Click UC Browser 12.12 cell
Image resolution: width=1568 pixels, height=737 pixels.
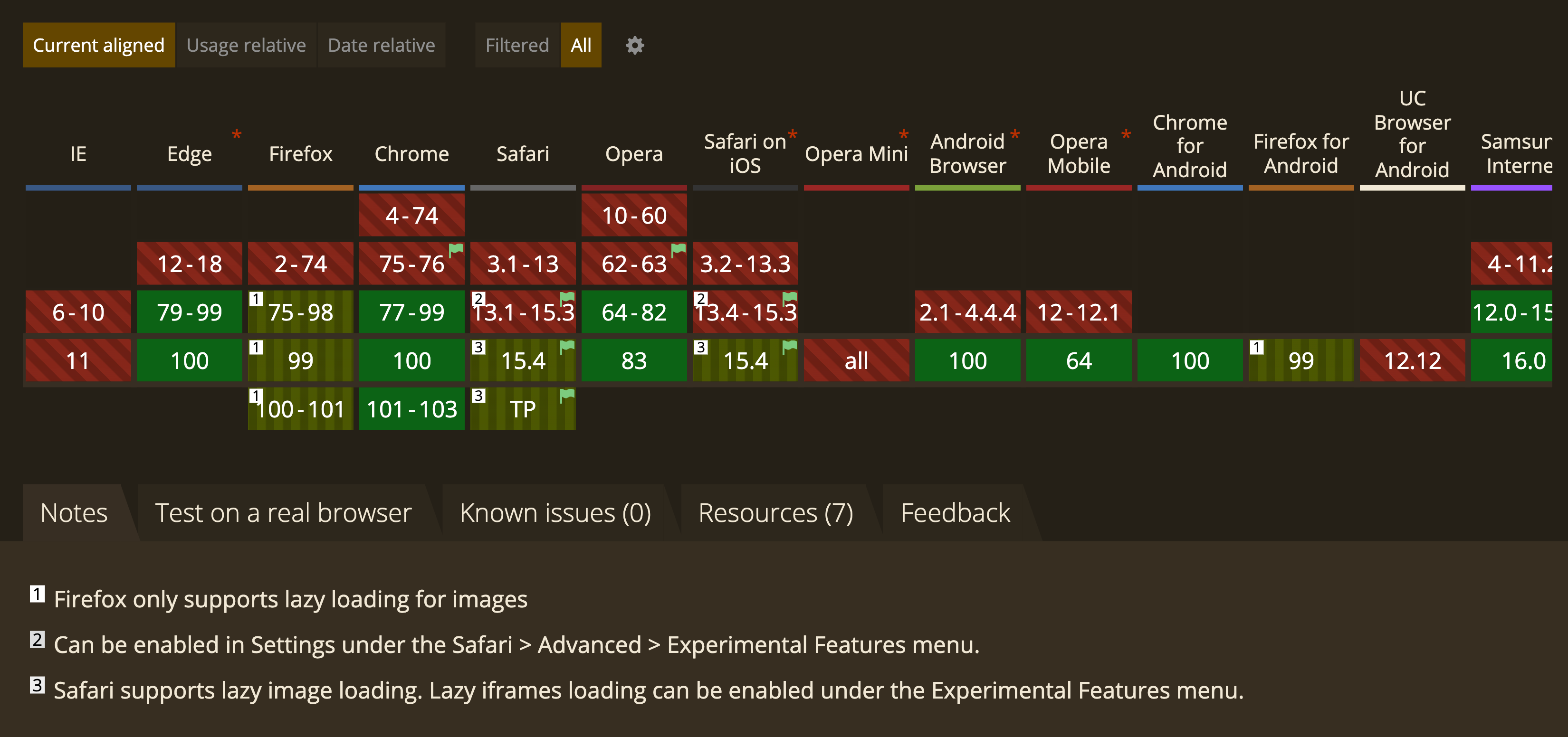(x=1412, y=360)
